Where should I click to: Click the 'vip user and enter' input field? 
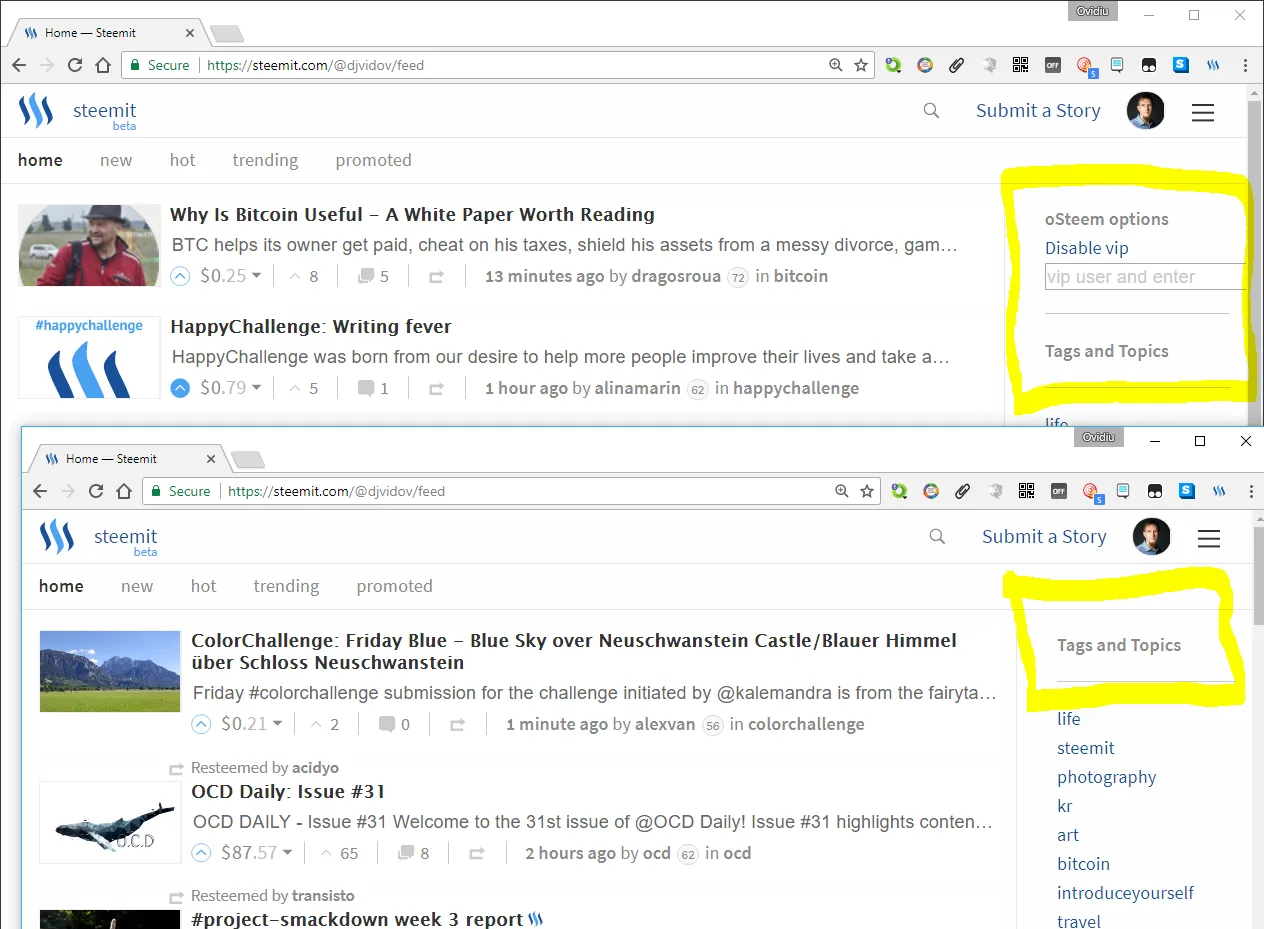tap(1145, 277)
